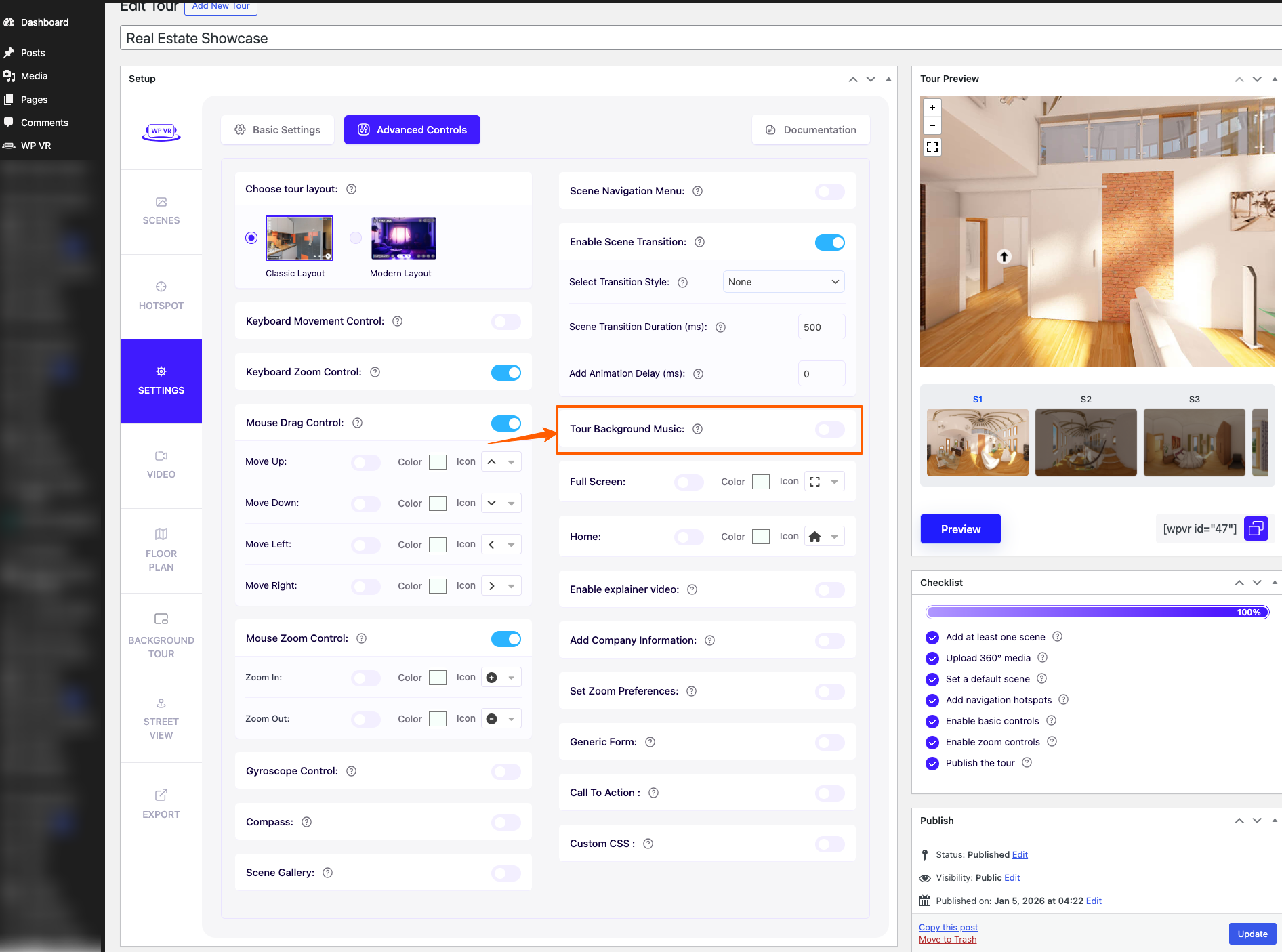Toggle fullscreen in tour preview
This screenshot has width=1282, height=952.
point(932,147)
